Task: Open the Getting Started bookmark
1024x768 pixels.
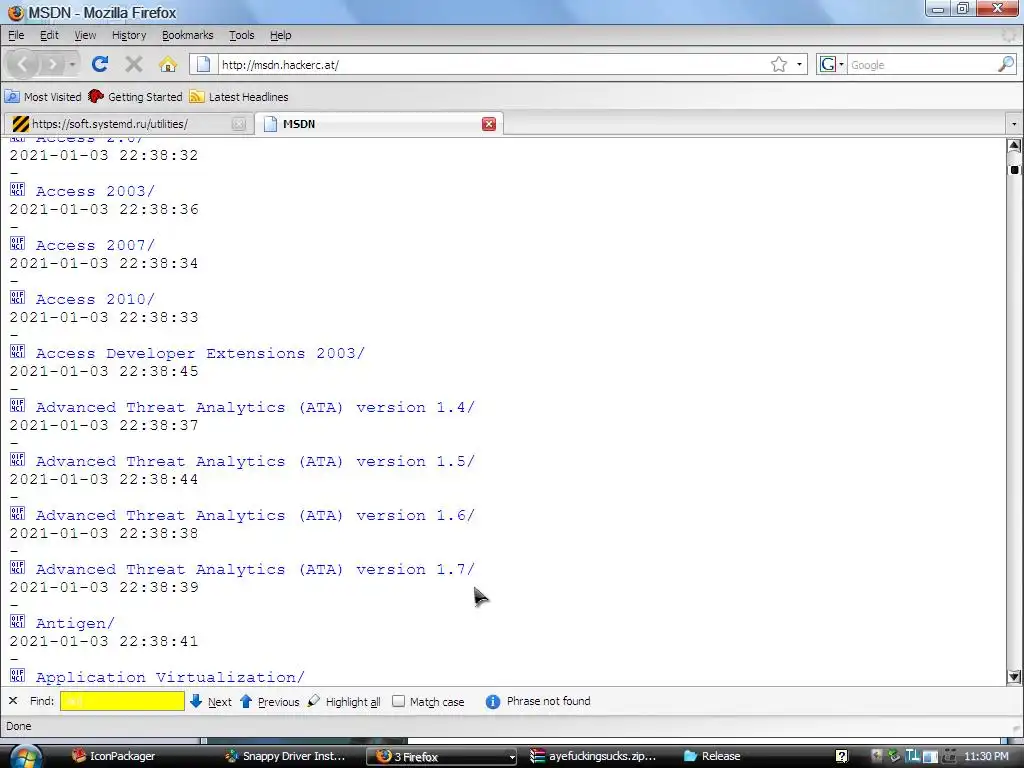Action: [x=135, y=97]
